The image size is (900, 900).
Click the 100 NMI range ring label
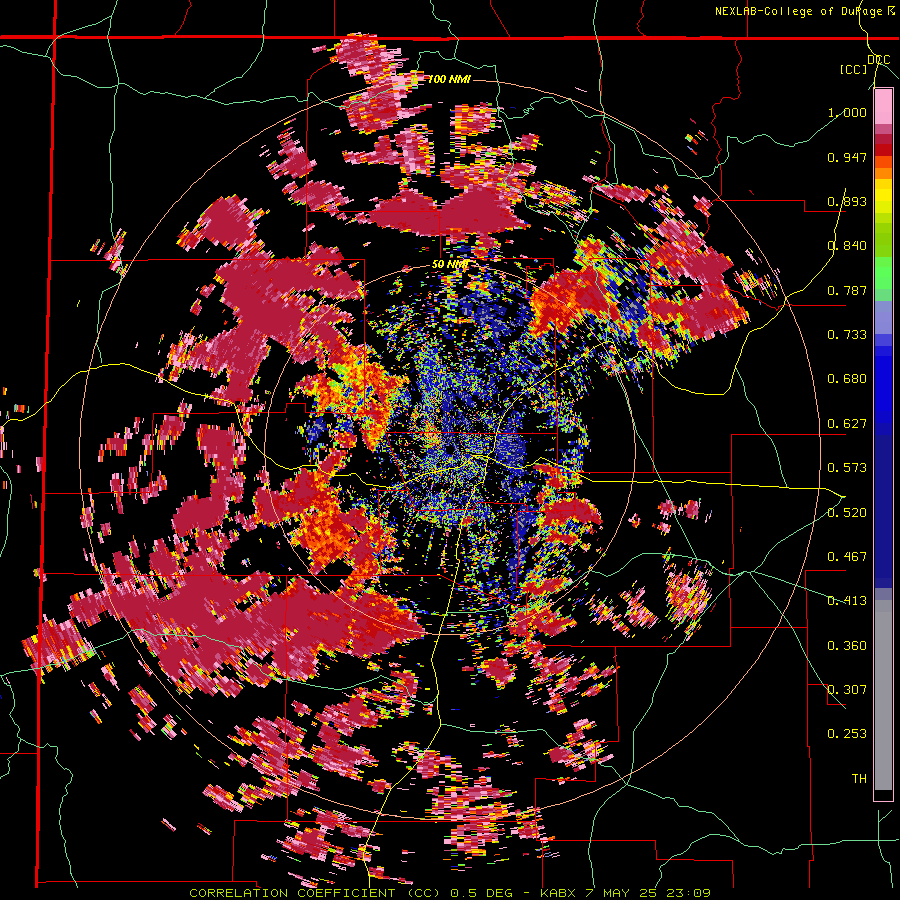pos(449,79)
